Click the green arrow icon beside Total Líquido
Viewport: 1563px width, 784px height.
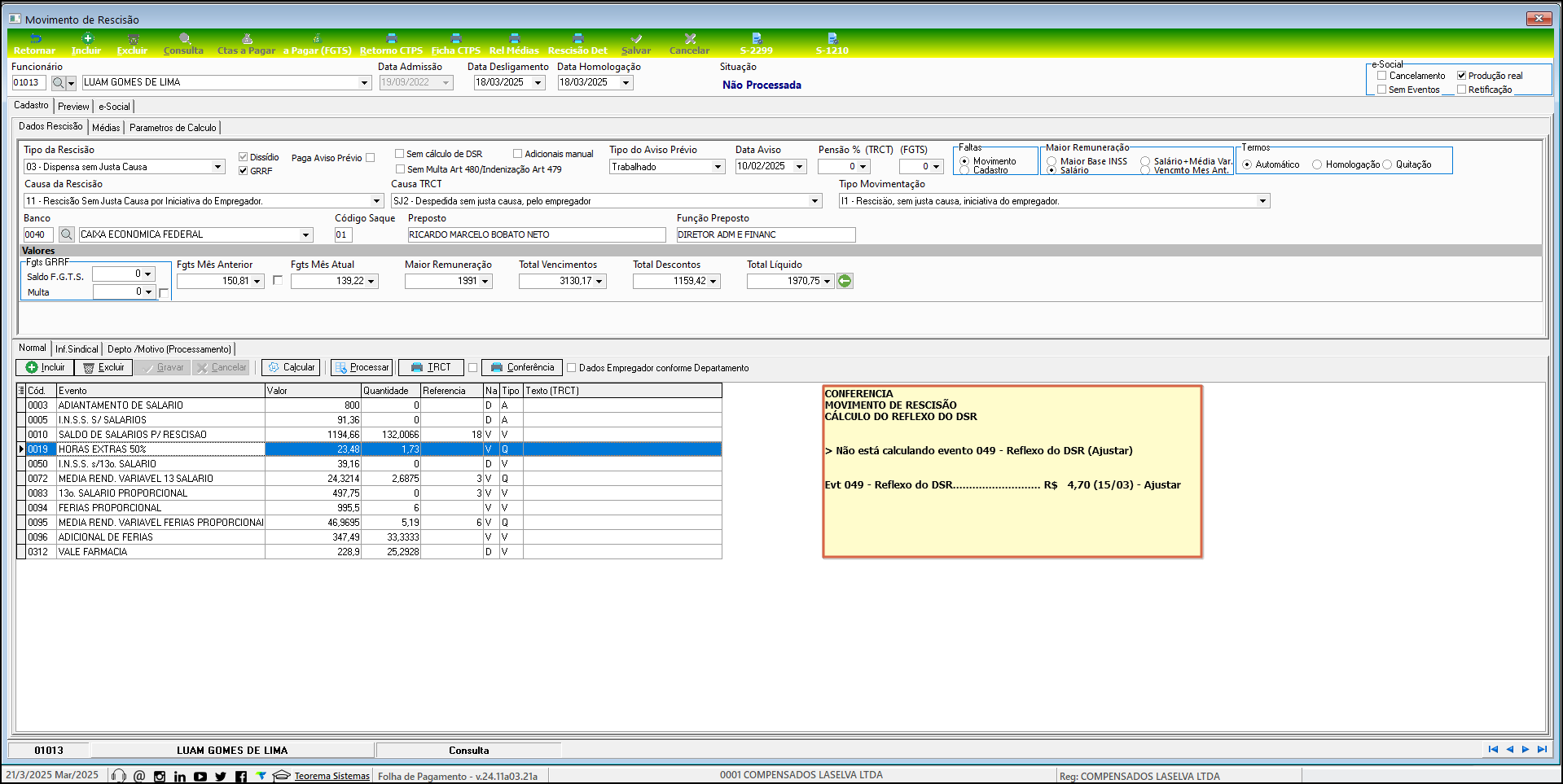point(845,281)
